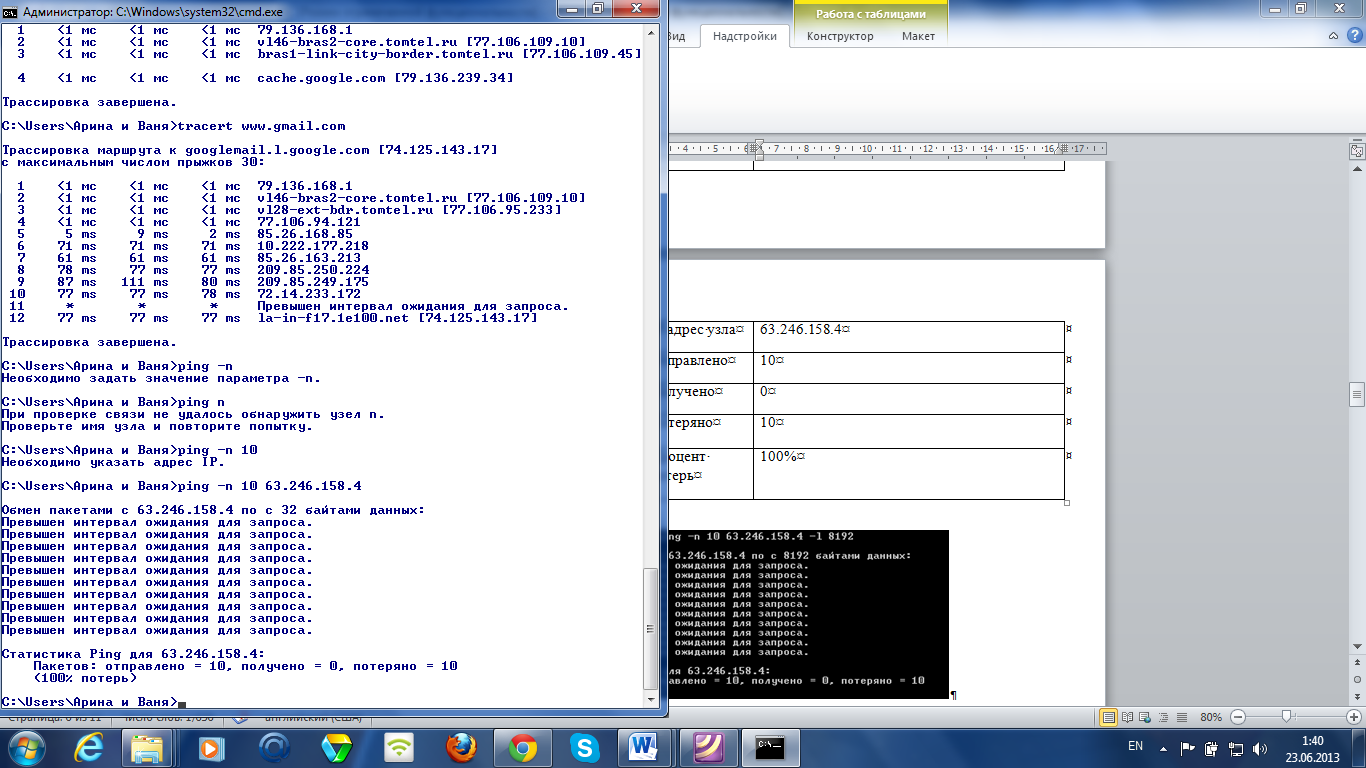The width and height of the screenshot is (1366, 768).
Task: Open Windows Explorer folder on taskbar
Action: (x=148, y=747)
